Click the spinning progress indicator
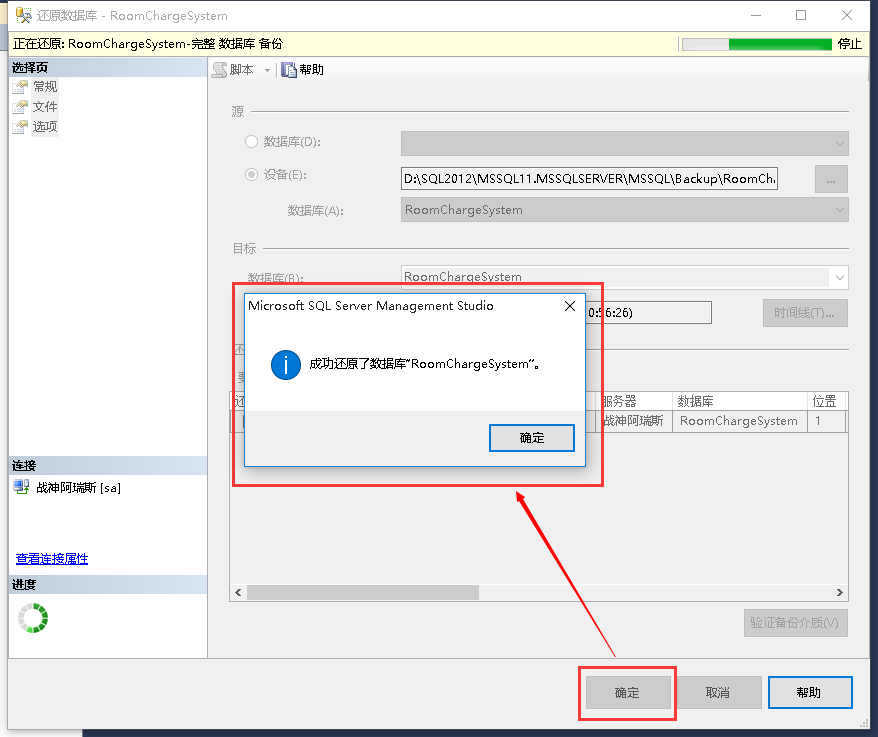The width and height of the screenshot is (878, 737). tap(33, 618)
